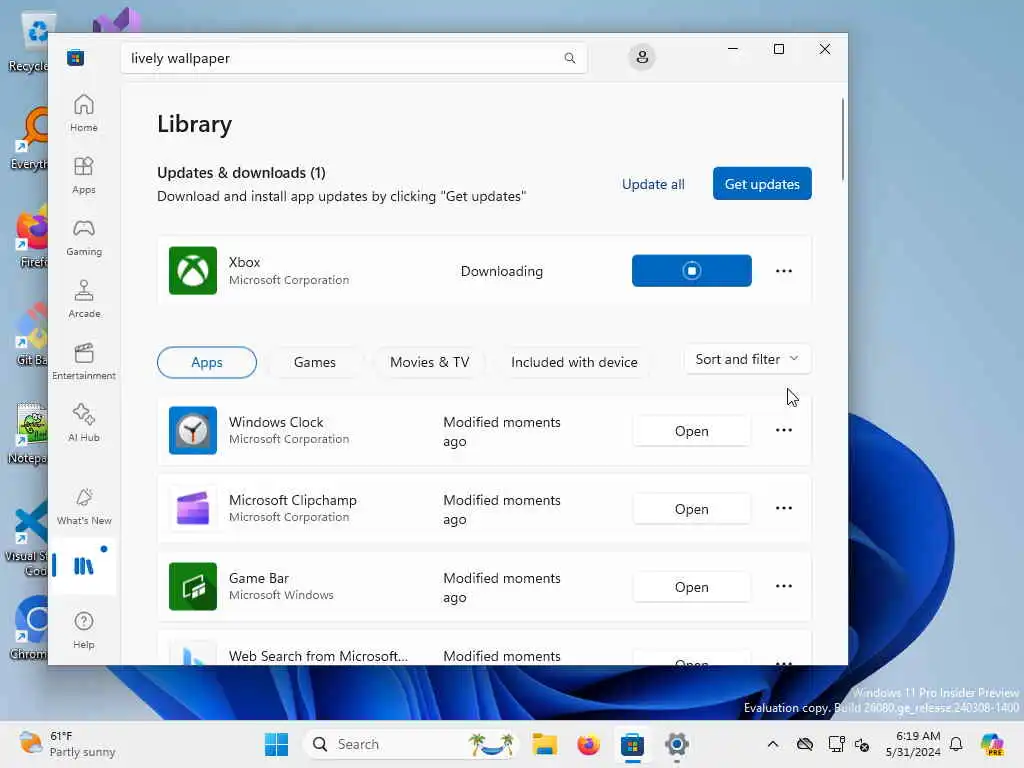Select the Included with device tab
Image resolution: width=1024 pixels, height=768 pixels.
tap(574, 362)
